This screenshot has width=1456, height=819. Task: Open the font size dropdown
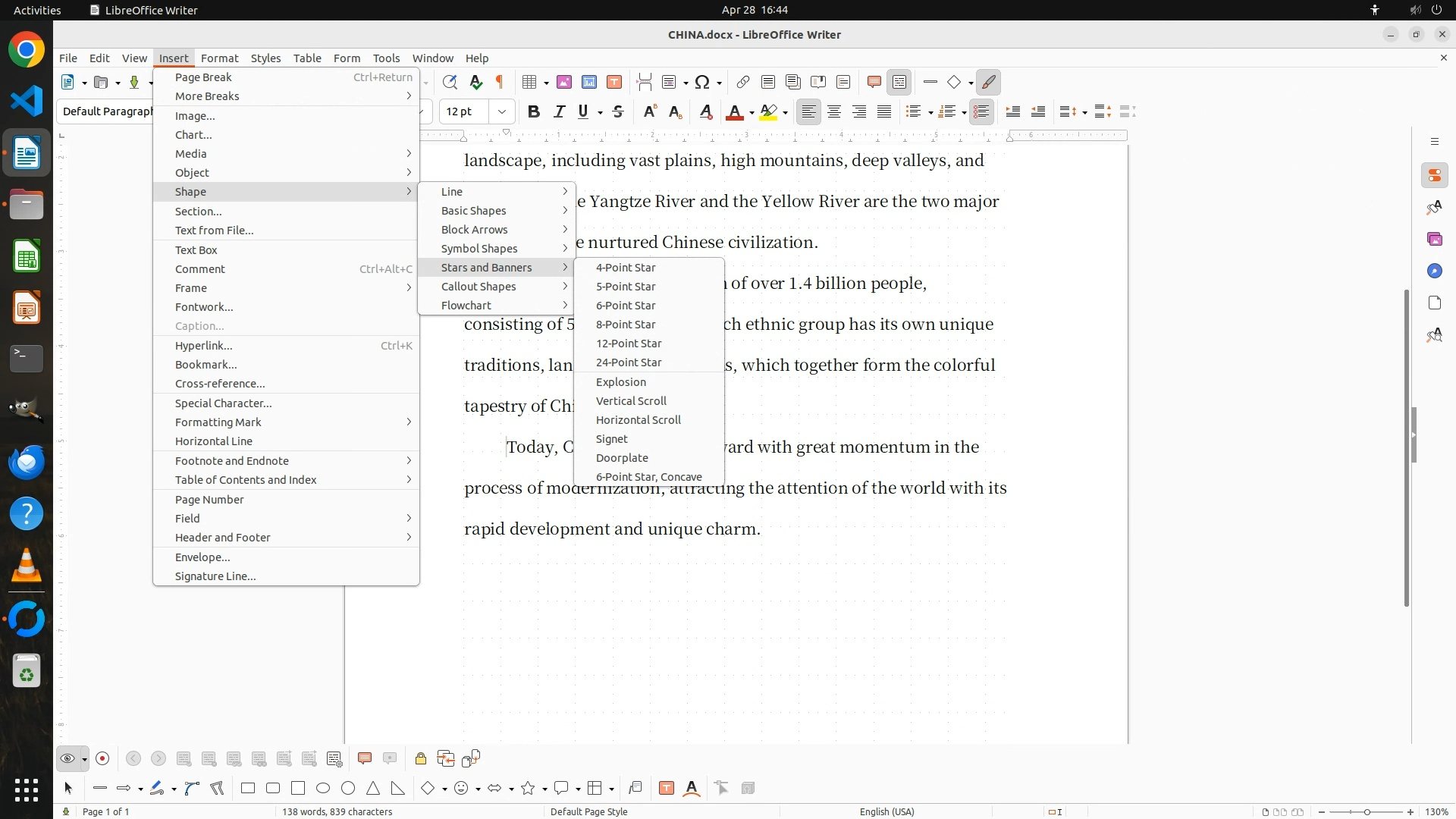(x=501, y=112)
